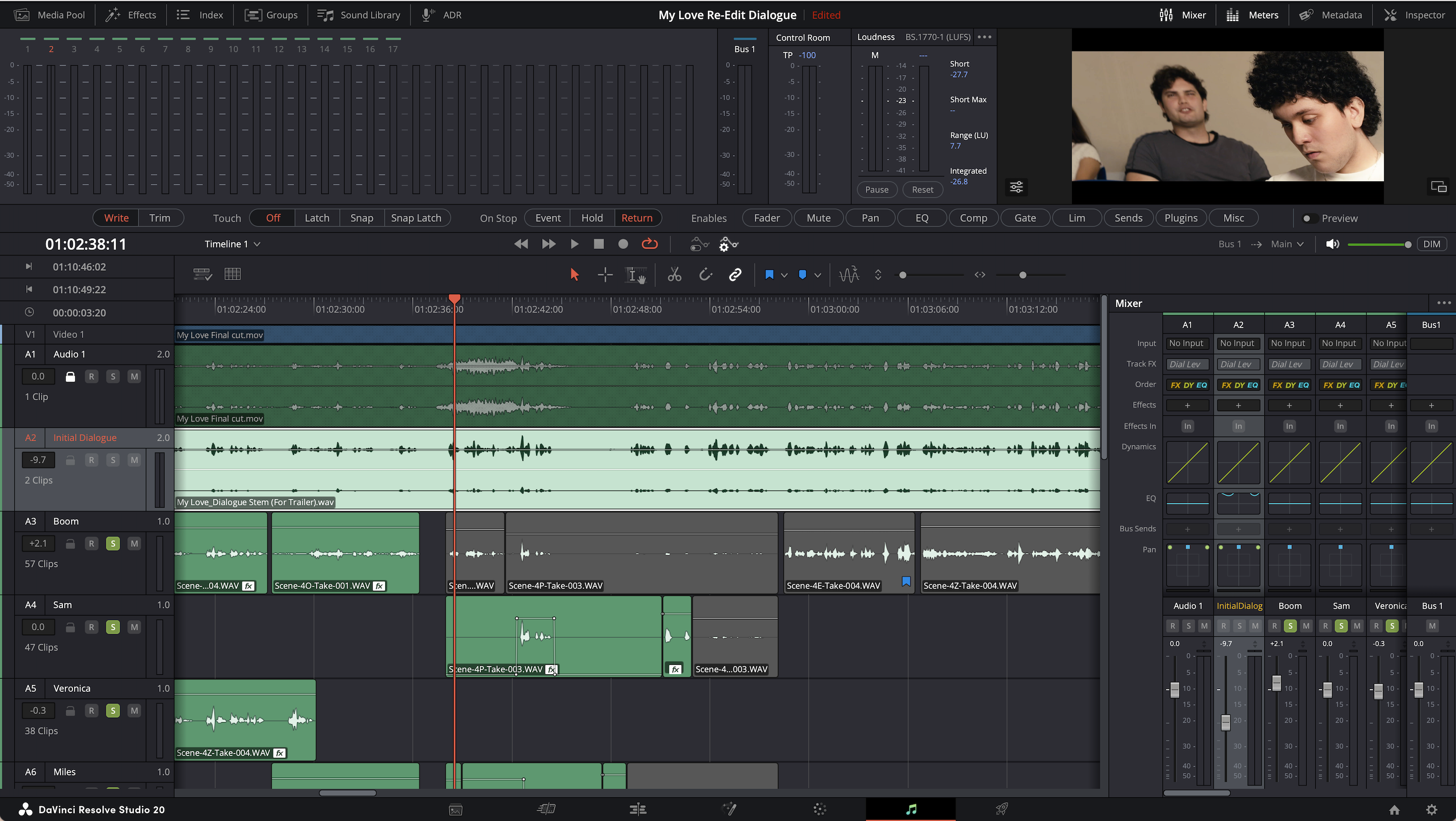Select the Compressor tab
This screenshot has width=1456, height=821.
point(973,217)
